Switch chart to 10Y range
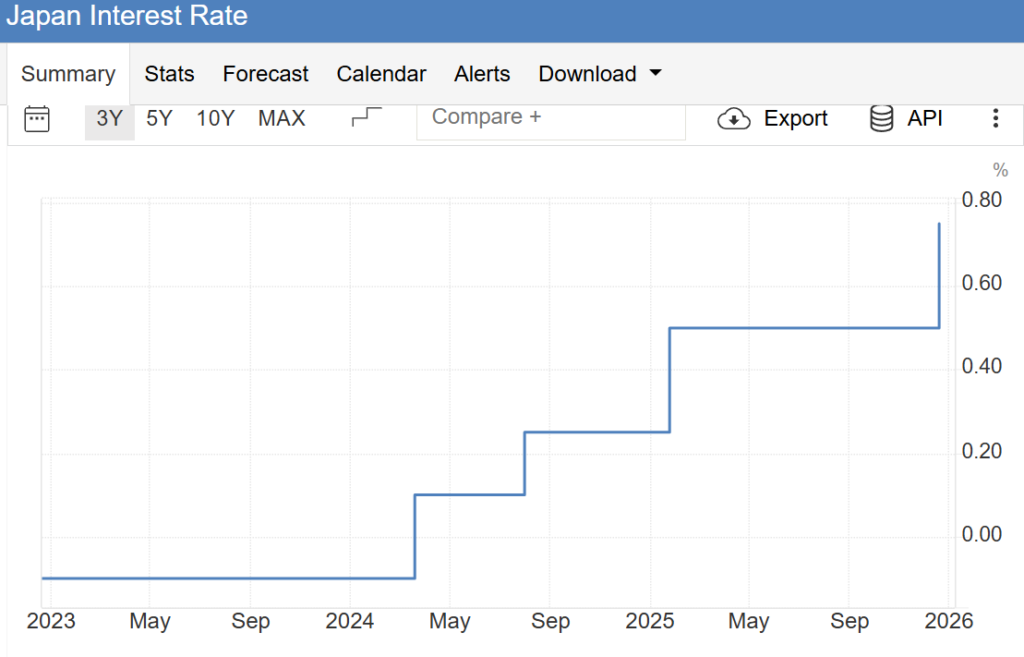 [x=215, y=119]
